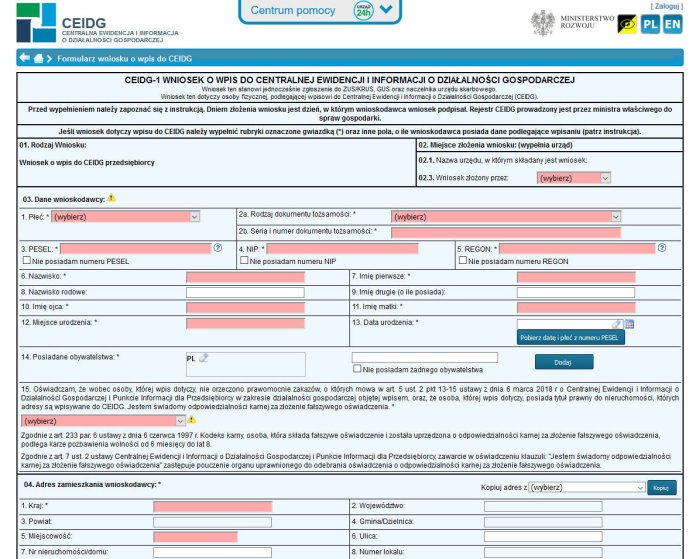Open the accessibility eye icon
The height and width of the screenshot is (559, 696).
627,23
